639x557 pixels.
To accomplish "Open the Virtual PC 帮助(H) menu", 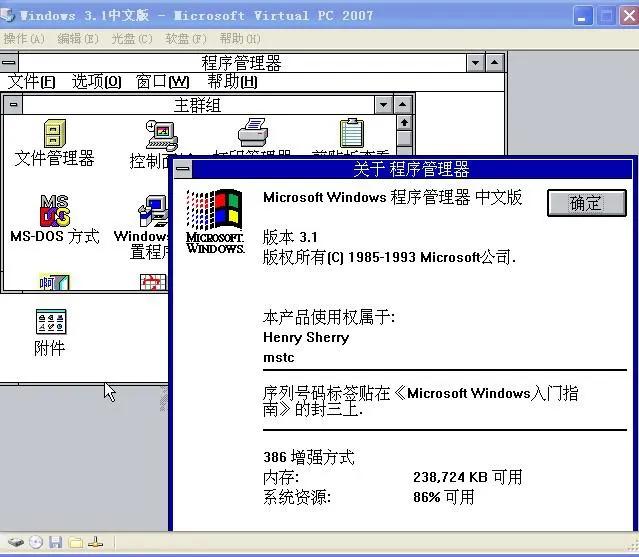I will click(x=240, y=39).
